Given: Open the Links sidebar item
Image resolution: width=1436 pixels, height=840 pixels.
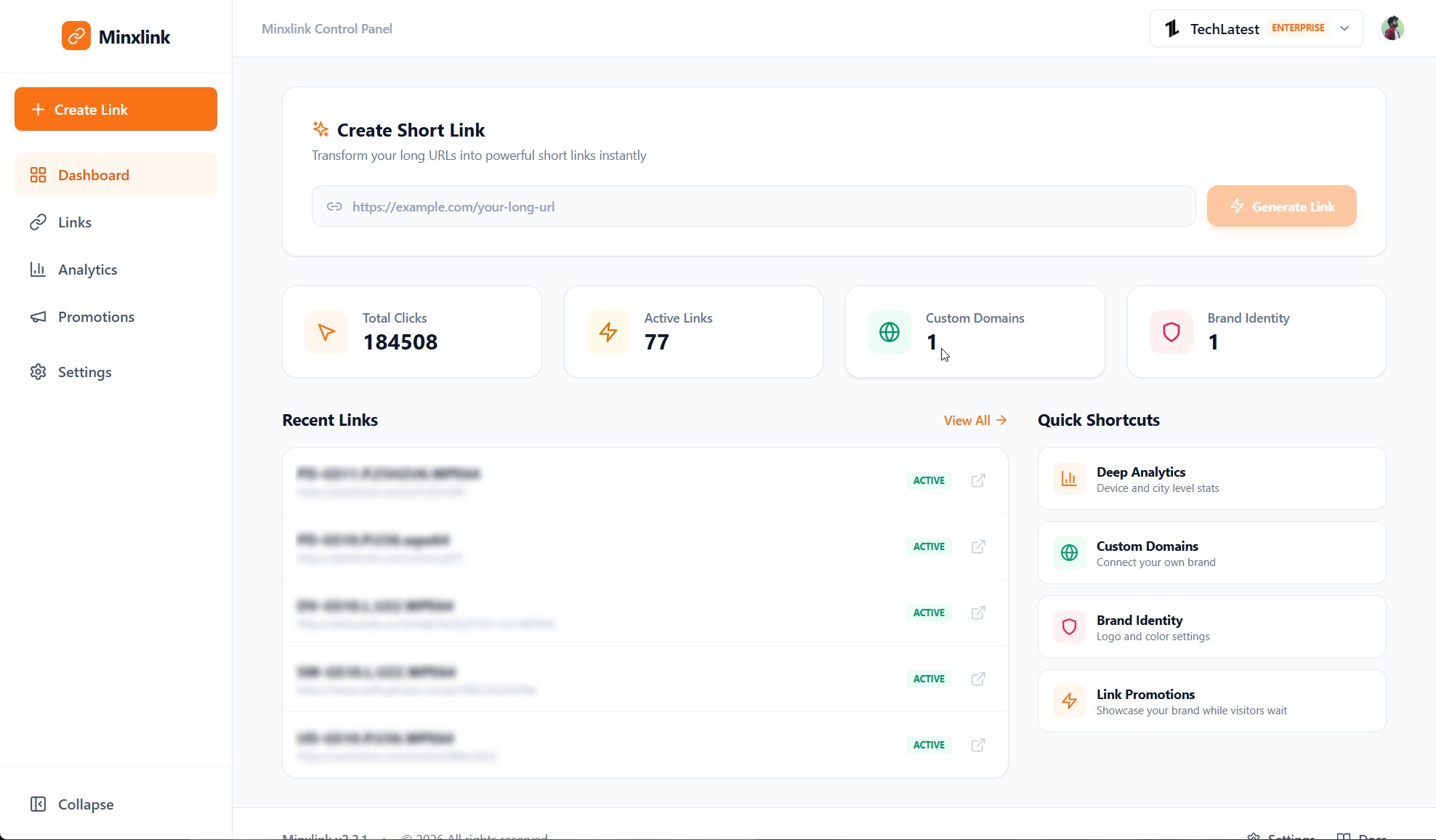Looking at the screenshot, I should pyautogui.click(x=116, y=222).
